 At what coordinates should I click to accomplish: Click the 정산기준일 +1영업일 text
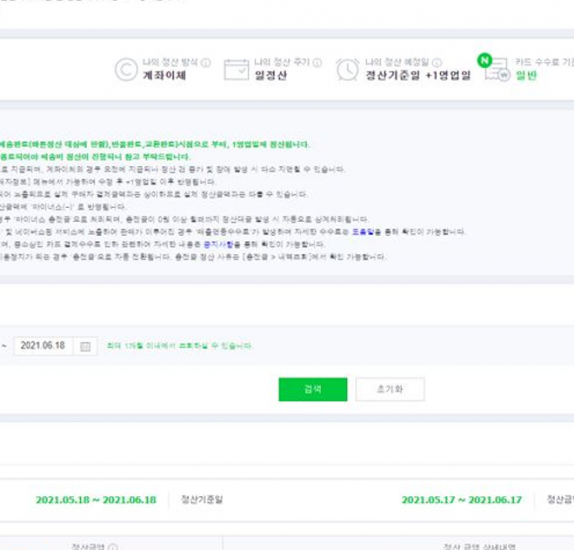coord(418,75)
